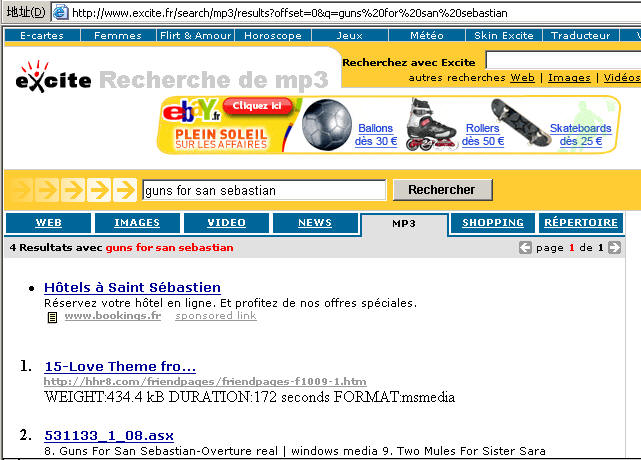Image resolution: width=641 pixels, height=460 pixels.
Task: Click the Web link under autres recherches
Action: [x=522, y=78]
